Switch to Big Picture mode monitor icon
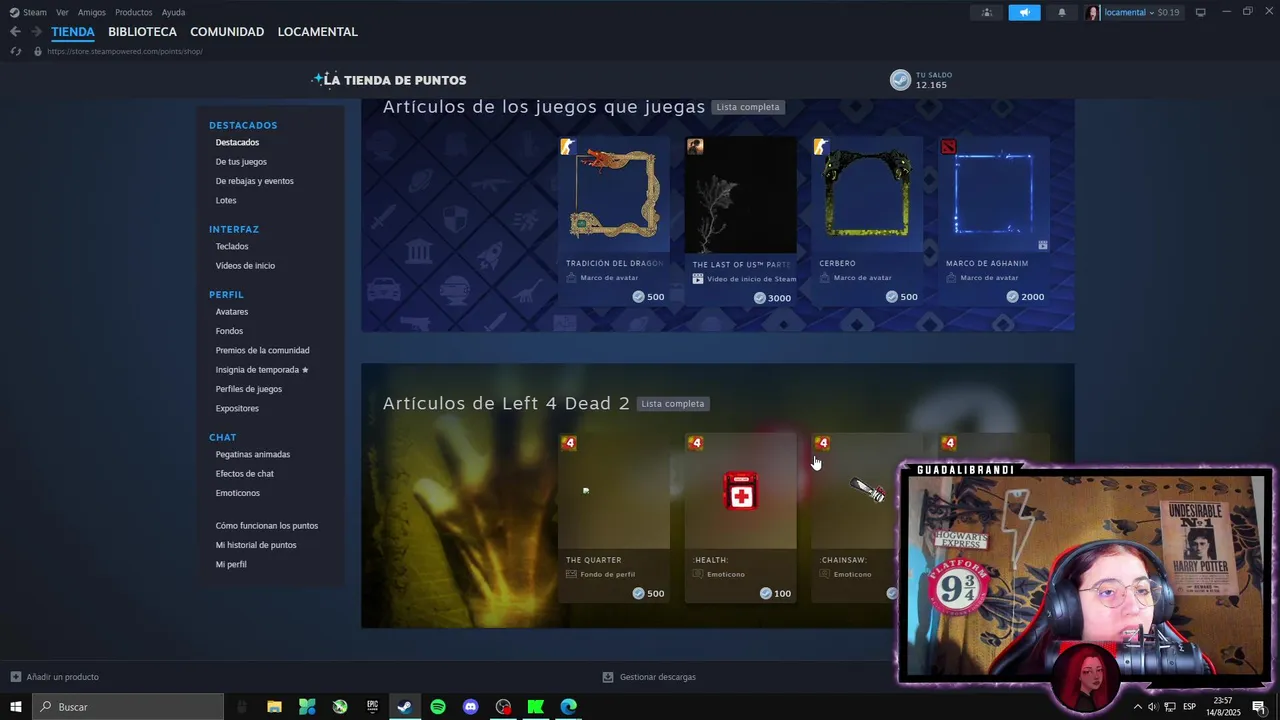1280x720 pixels. click(x=1200, y=12)
